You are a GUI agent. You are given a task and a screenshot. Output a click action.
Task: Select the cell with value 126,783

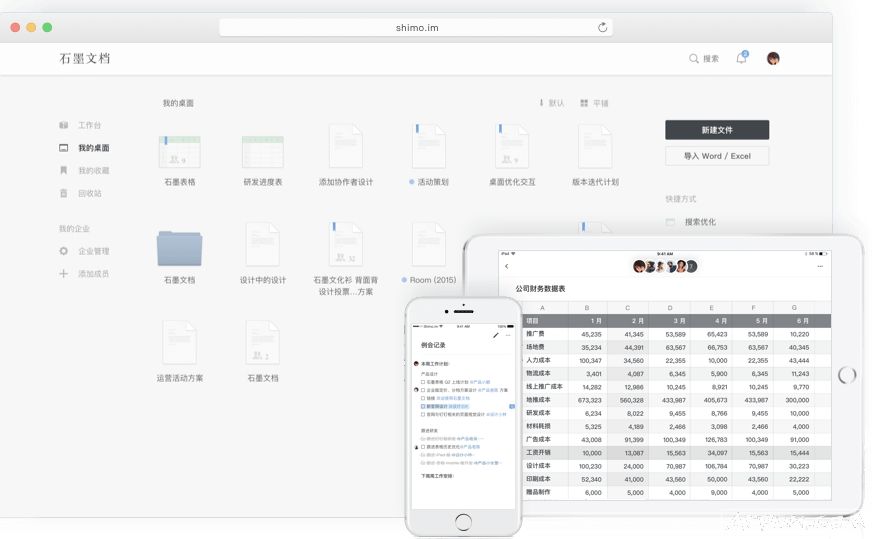pyautogui.click(x=712, y=439)
